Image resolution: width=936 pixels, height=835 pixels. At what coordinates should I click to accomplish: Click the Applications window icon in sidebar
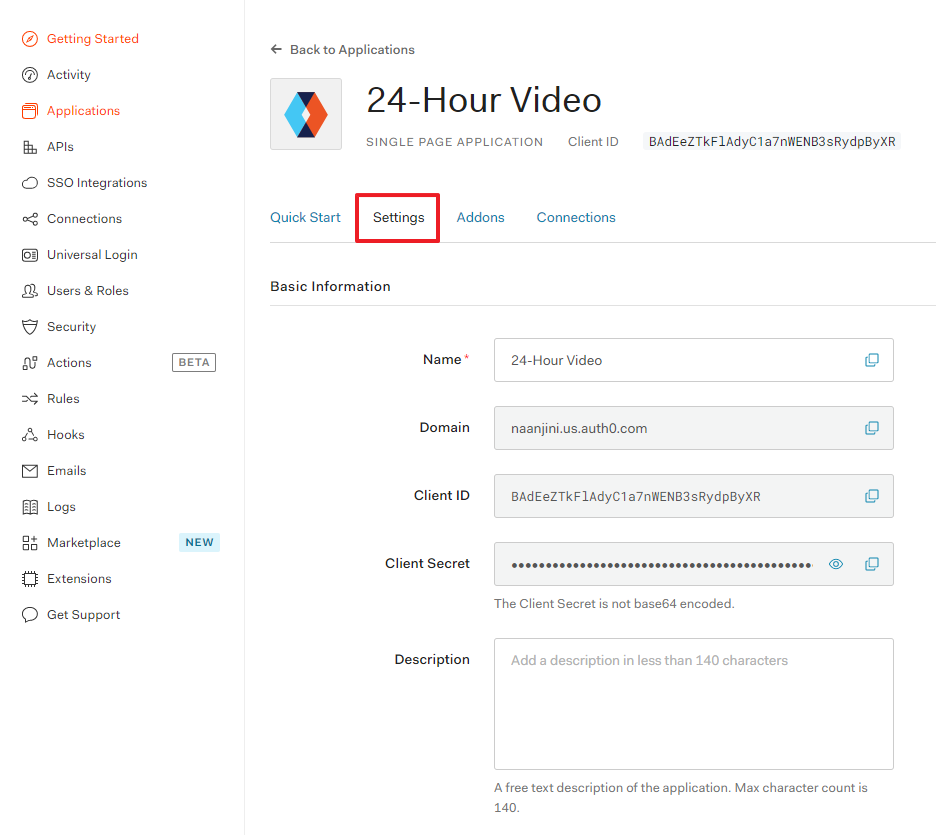coord(30,111)
